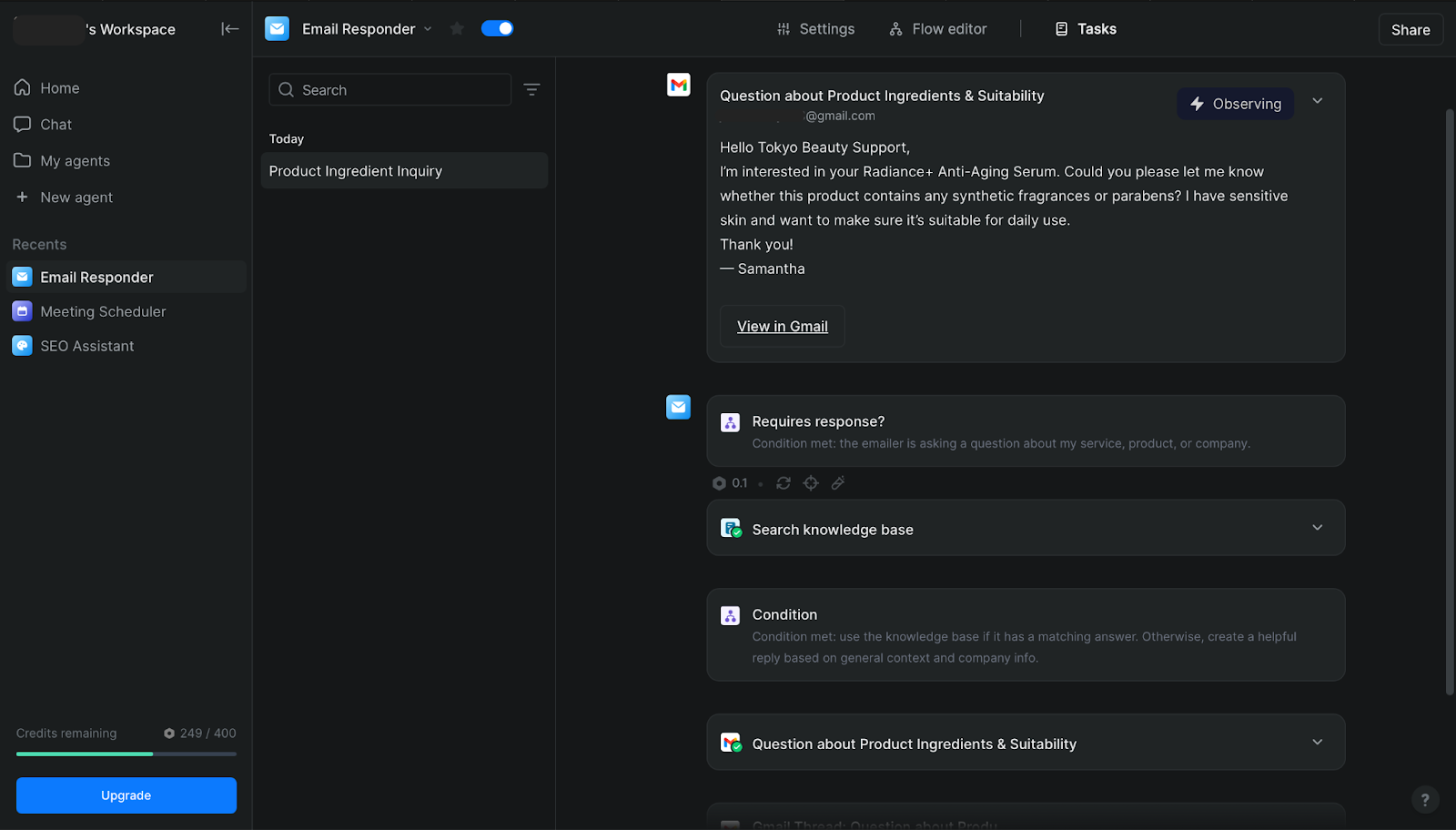Collapse the email message card chevron

click(x=1317, y=101)
